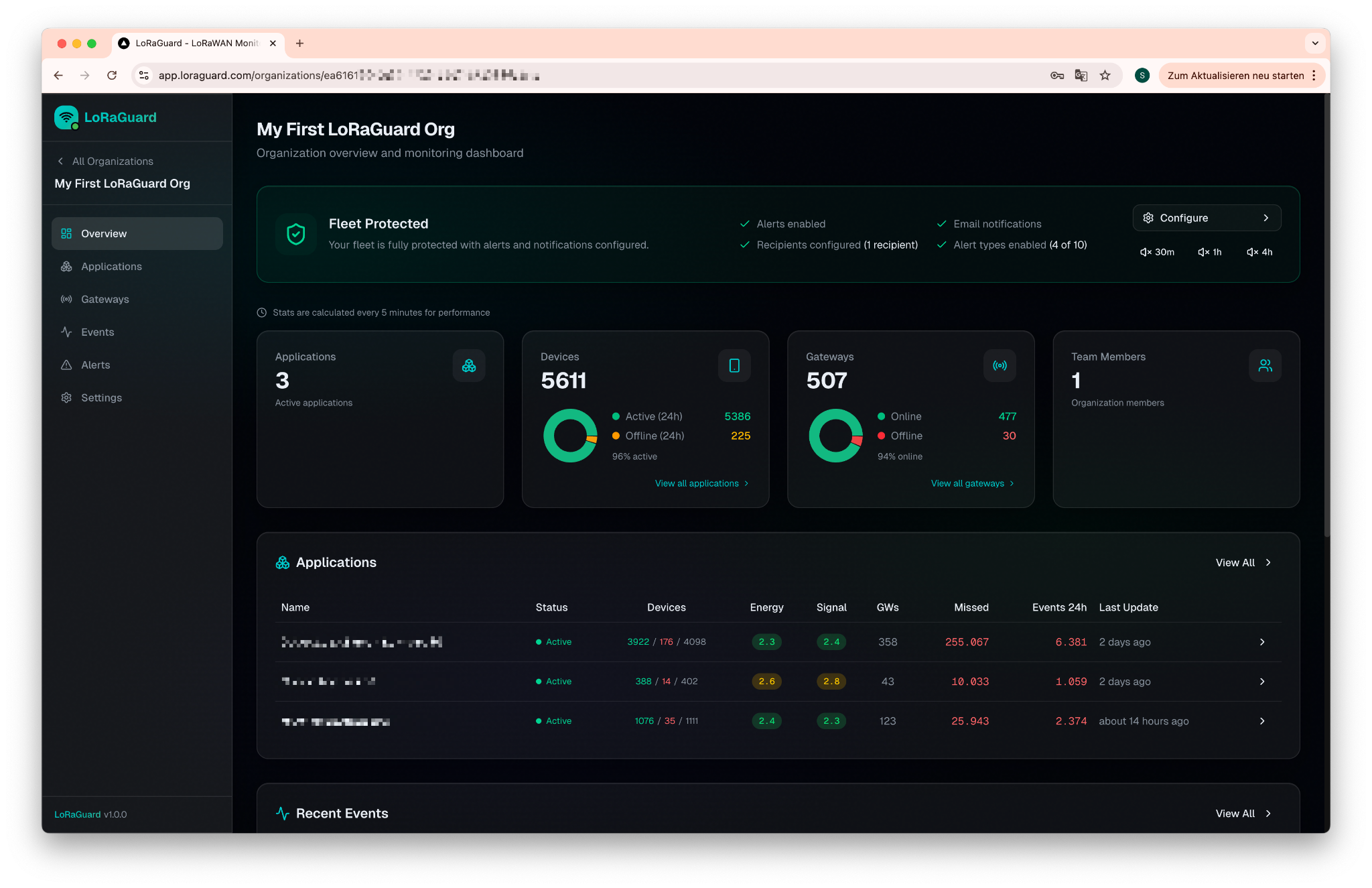Click the Gateways card signal icon
The image size is (1372, 888).
(1000, 365)
